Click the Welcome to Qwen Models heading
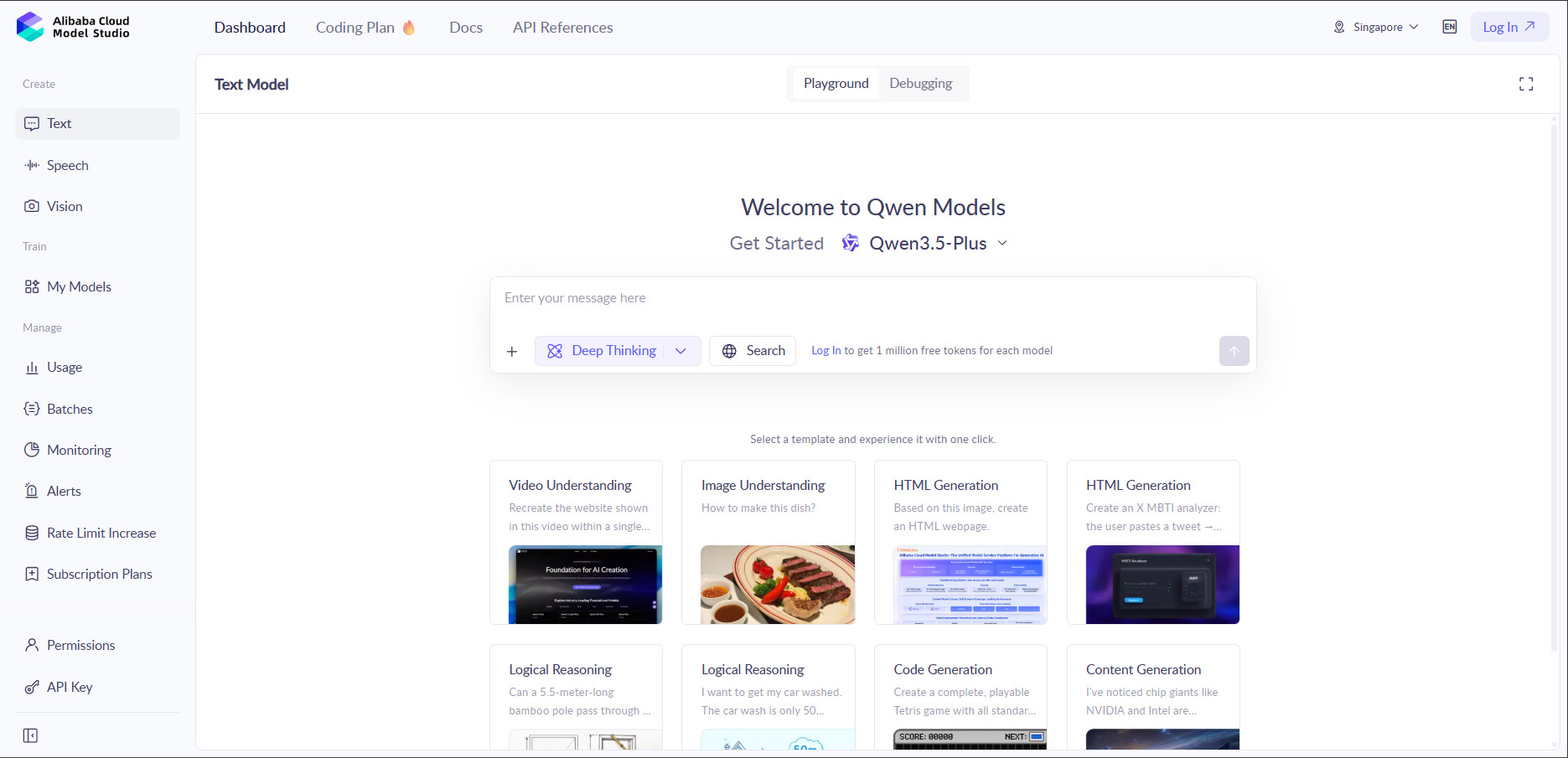Image resolution: width=1568 pixels, height=758 pixels. pyautogui.click(x=872, y=207)
